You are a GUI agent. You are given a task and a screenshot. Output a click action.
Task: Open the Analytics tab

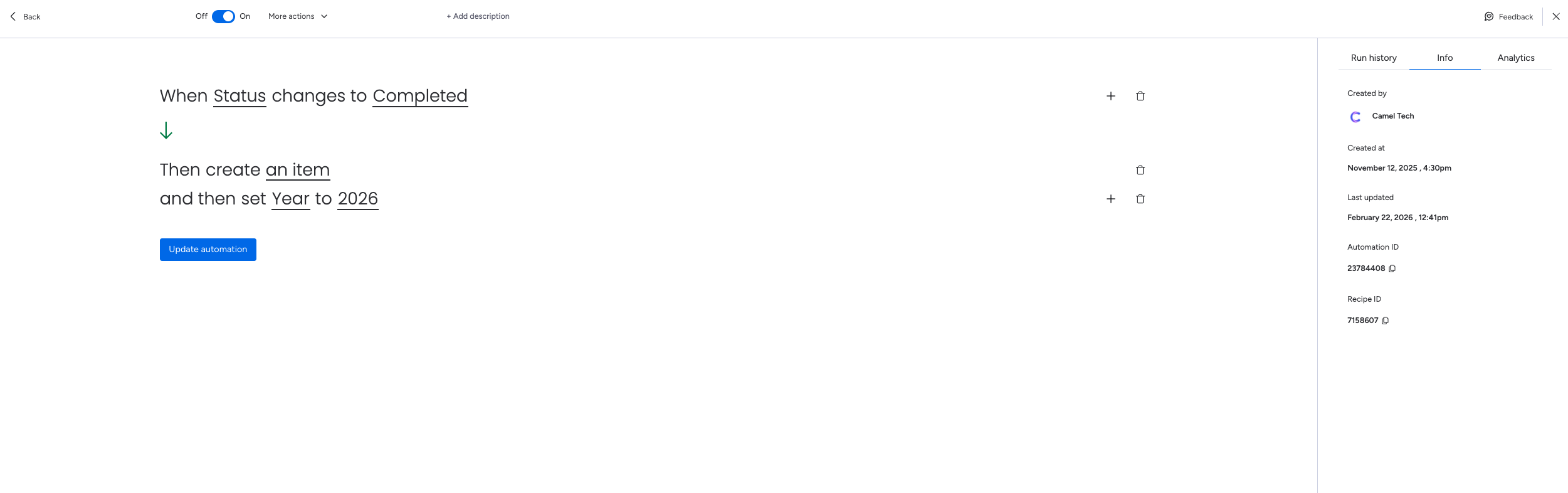pos(1516,58)
